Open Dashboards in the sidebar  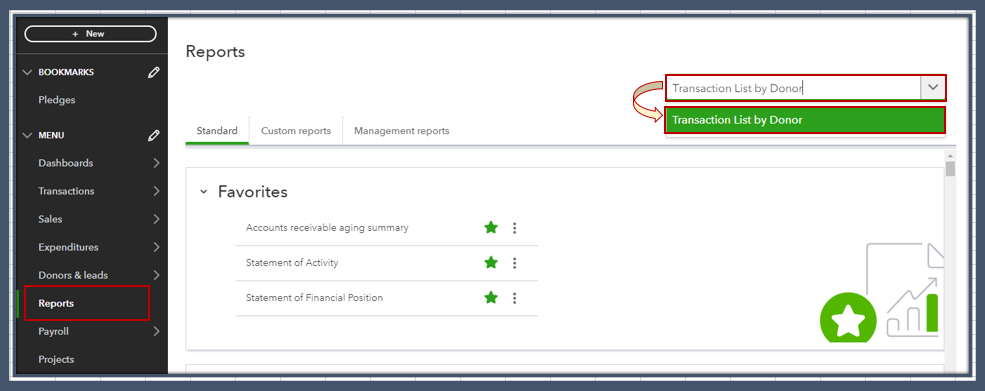click(66, 163)
